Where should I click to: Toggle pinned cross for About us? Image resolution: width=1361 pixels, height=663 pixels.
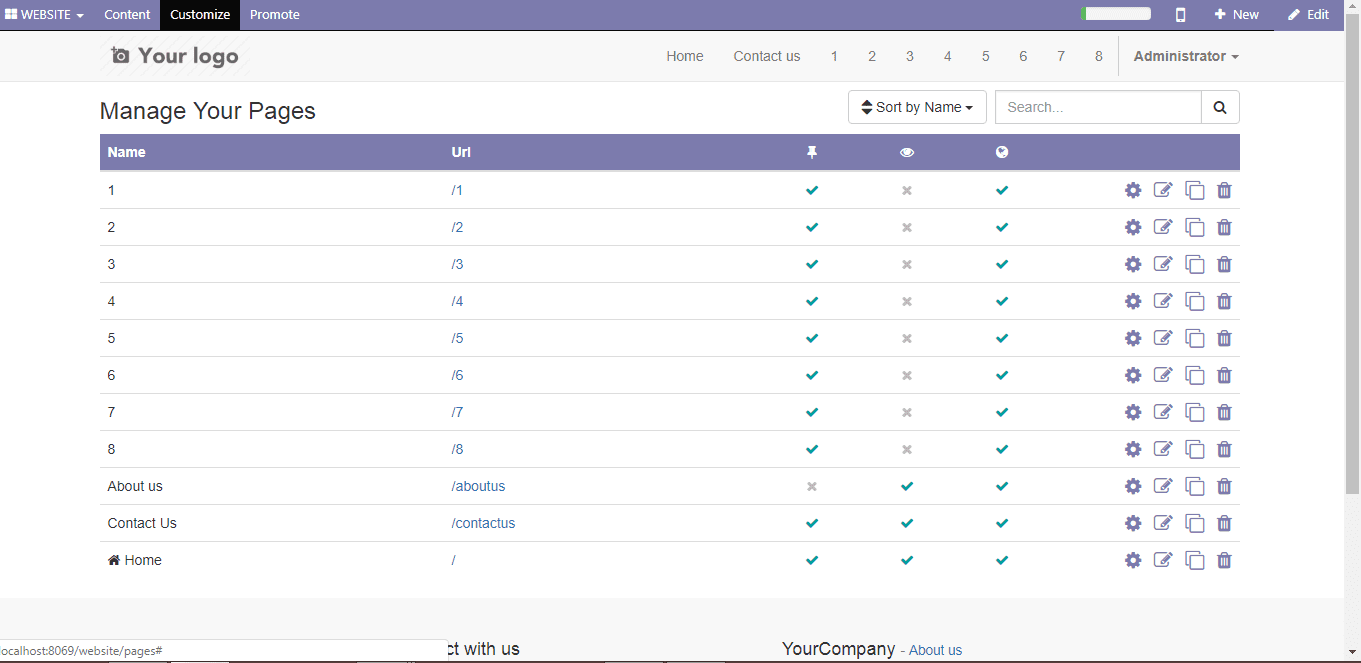point(812,486)
